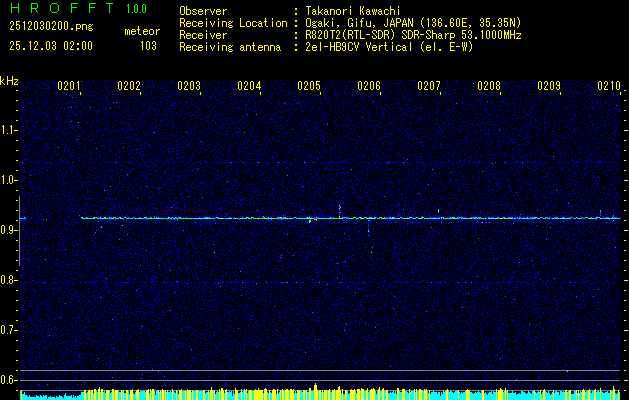Click the 1.1 kHz axis label
The width and height of the screenshot is (629, 400).
click(9, 130)
